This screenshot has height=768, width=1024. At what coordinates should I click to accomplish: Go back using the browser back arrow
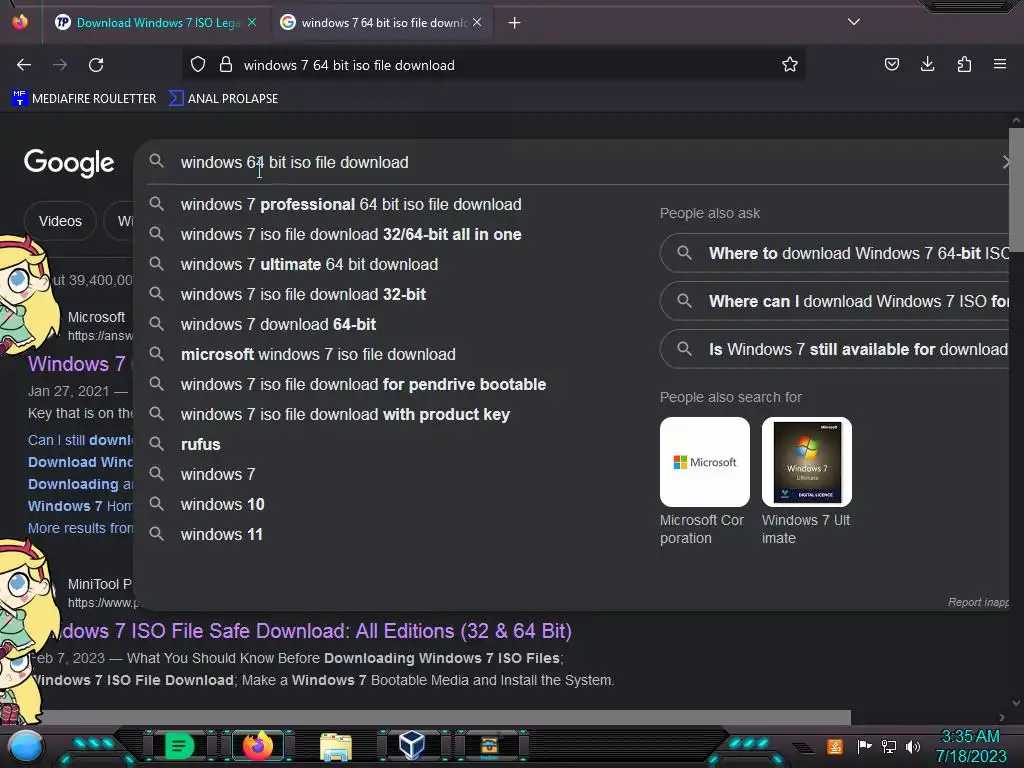pyautogui.click(x=24, y=65)
